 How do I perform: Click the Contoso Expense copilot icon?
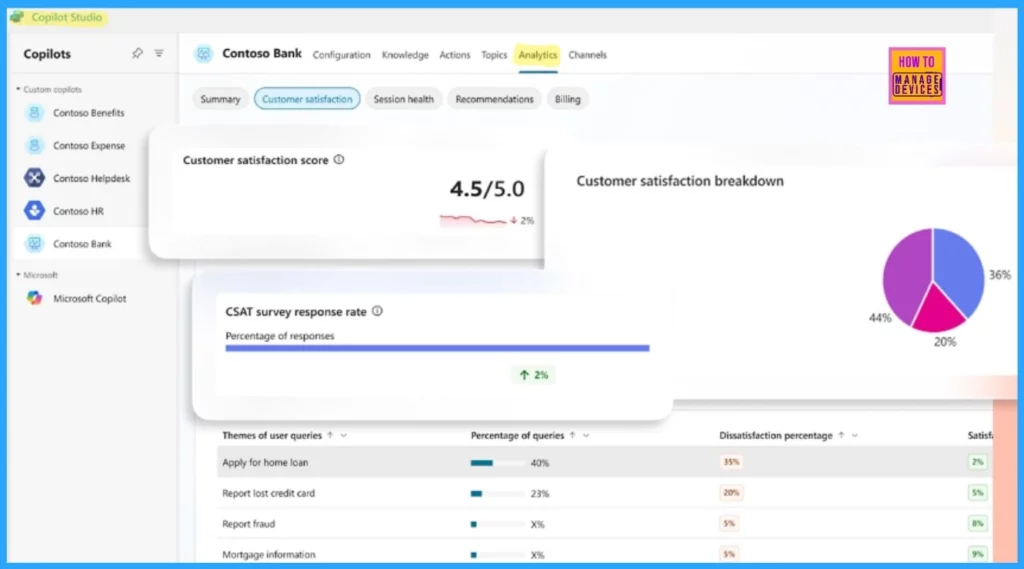pos(35,145)
